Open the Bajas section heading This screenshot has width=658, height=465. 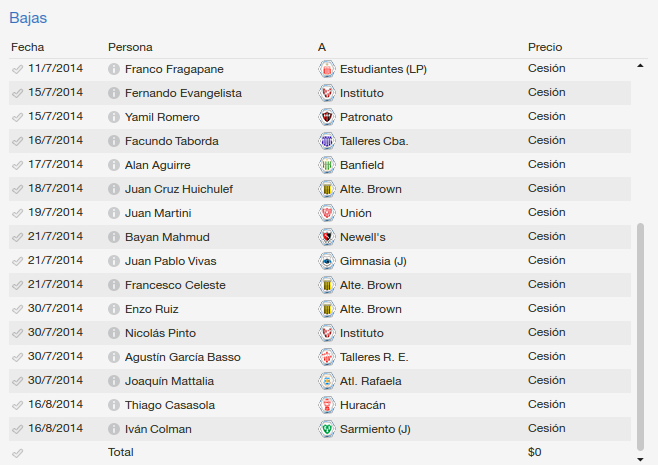[28, 18]
